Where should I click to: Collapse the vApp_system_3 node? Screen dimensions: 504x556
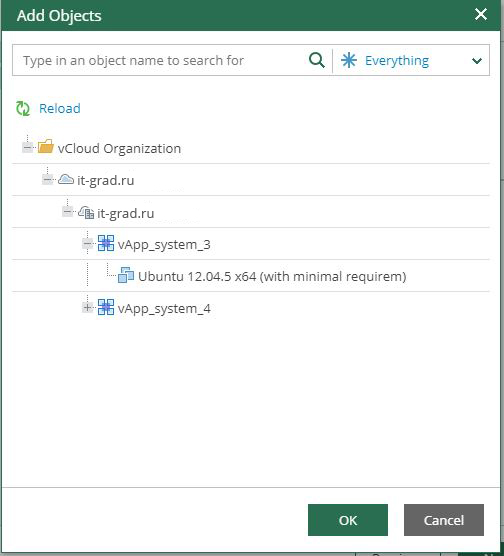(x=87, y=244)
